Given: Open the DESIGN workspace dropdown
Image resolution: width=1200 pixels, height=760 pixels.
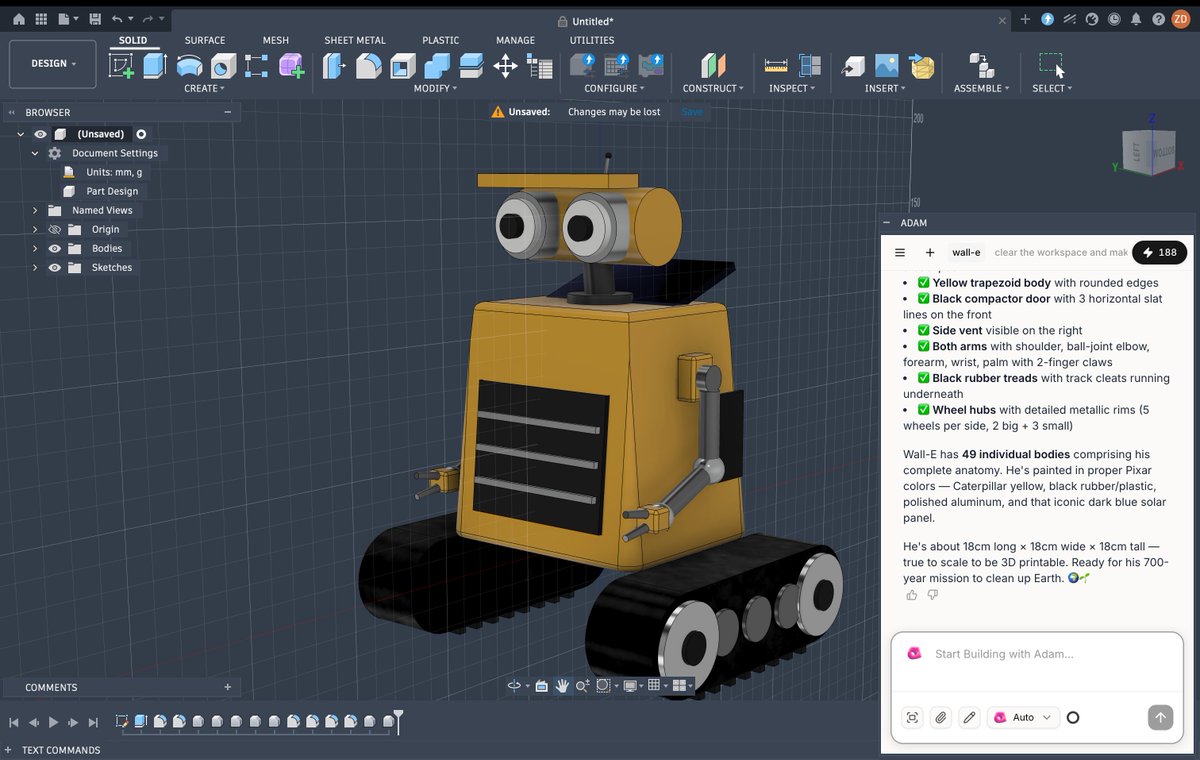Looking at the screenshot, I should (53, 64).
